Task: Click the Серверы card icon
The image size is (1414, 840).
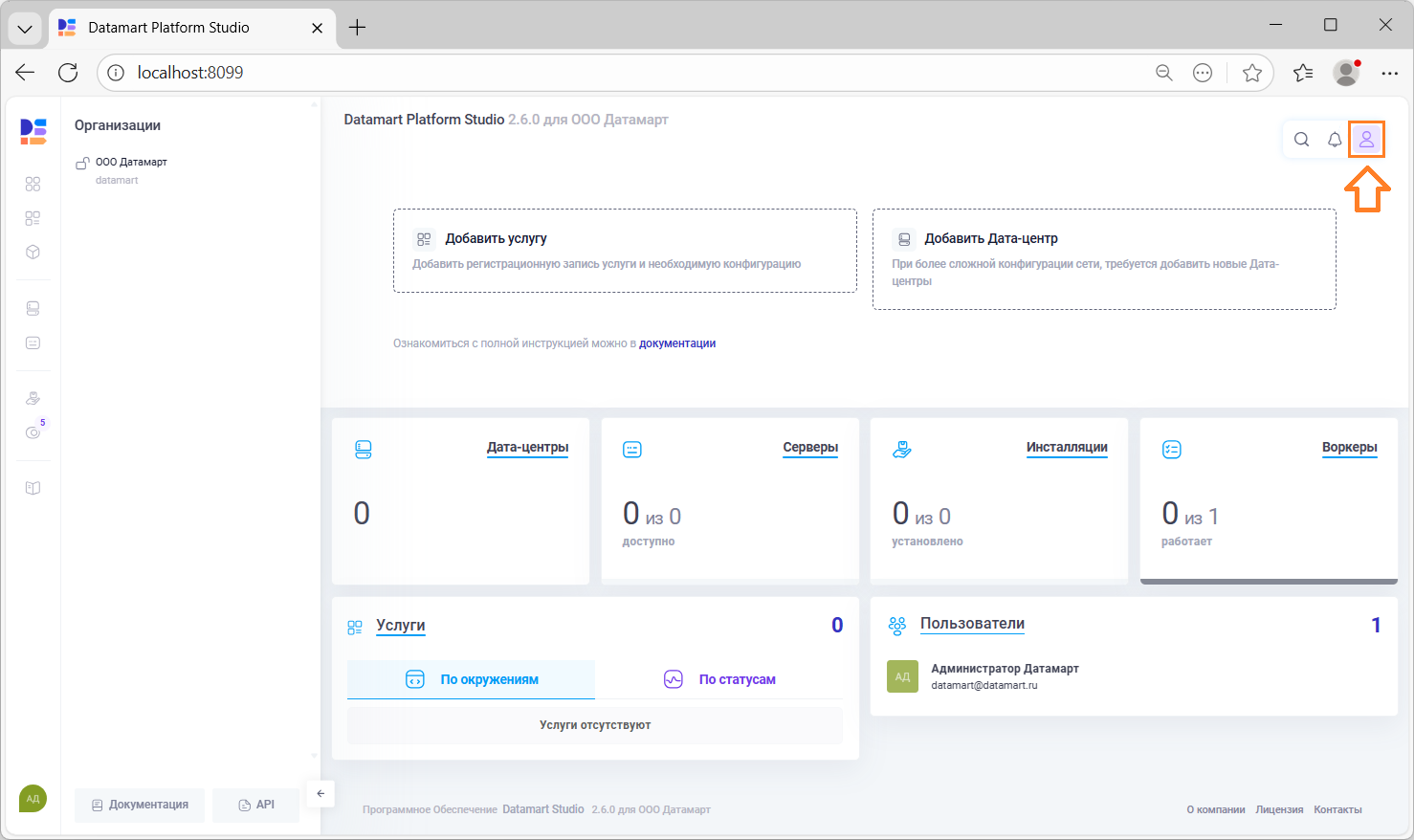Action: point(632,449)
